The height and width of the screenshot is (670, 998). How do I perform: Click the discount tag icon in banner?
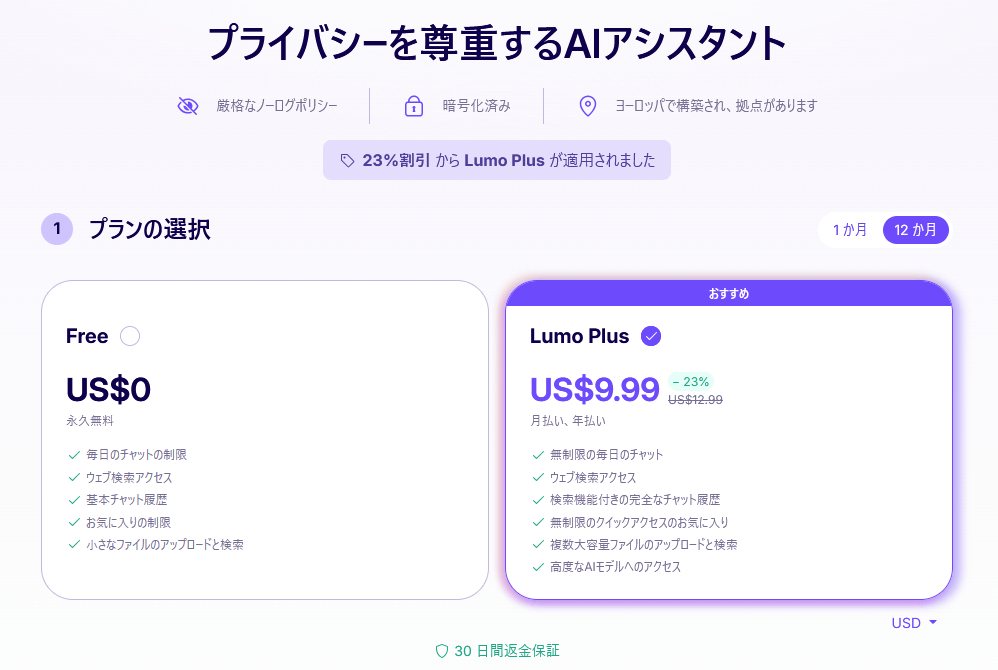click(348, 160)
